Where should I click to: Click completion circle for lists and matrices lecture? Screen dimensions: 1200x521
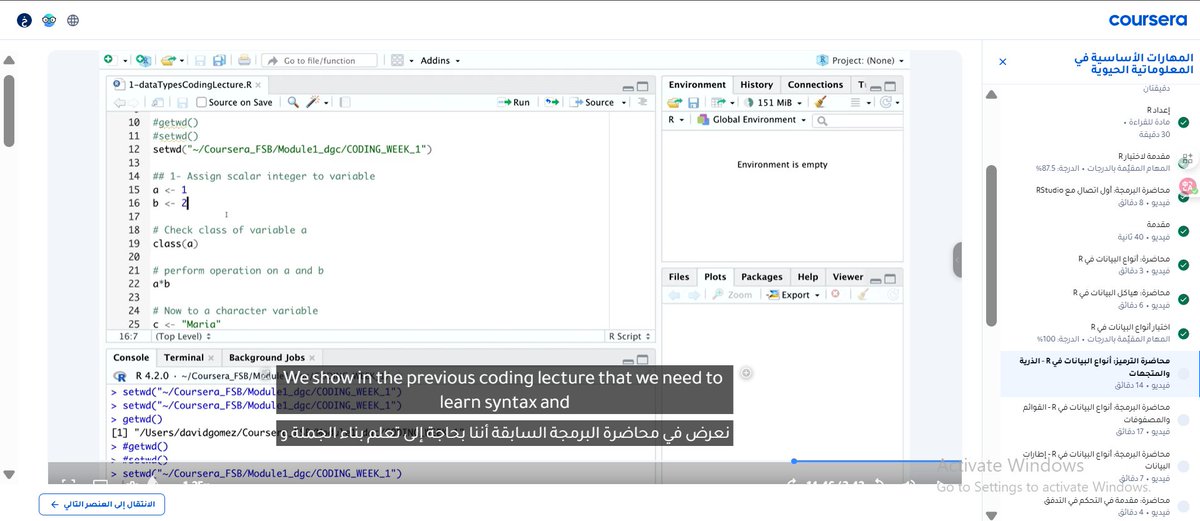(x=1184, y=420)
